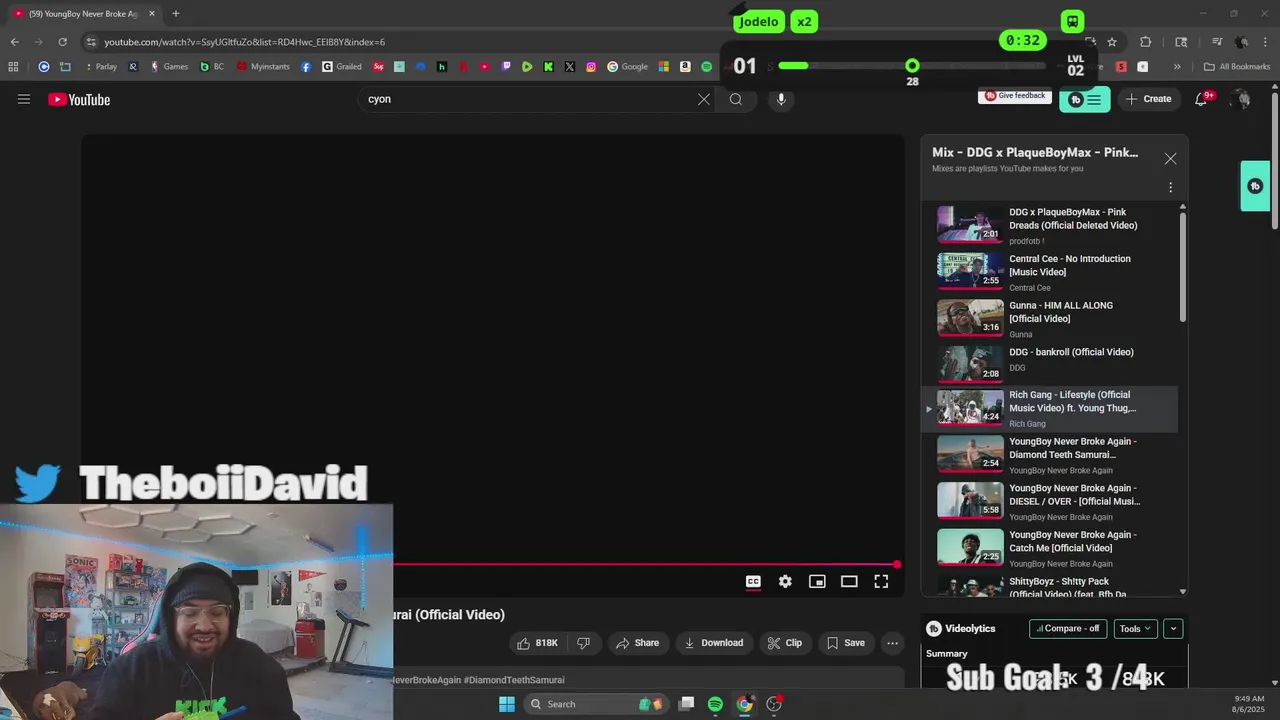Viewport: 1280px width, 720px height.
Task: Open the YouTube hamburger guide menu
Action: point(24,99)
